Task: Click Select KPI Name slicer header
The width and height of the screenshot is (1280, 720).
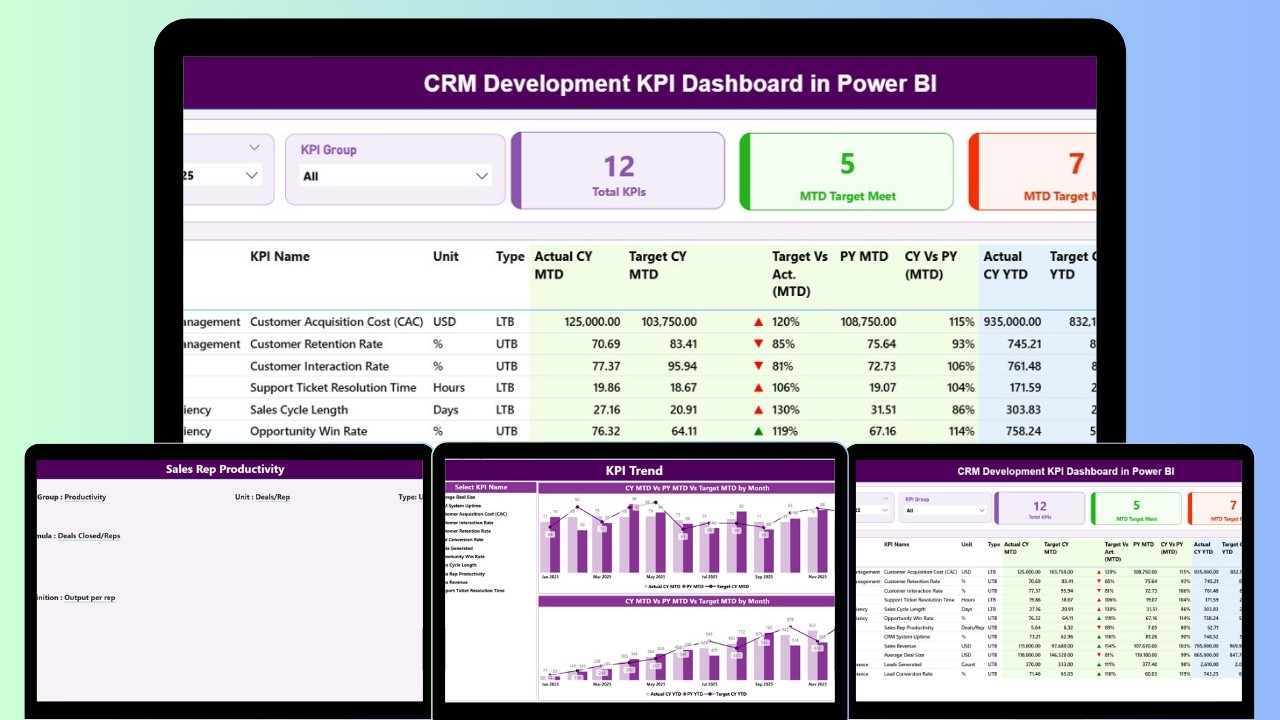Action: (490, 487)
